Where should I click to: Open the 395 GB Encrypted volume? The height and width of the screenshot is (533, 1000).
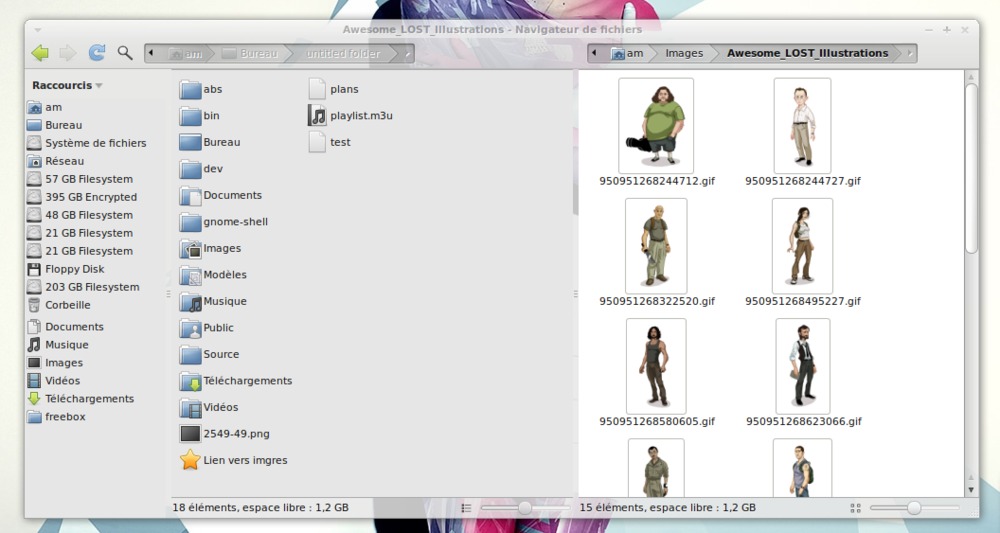click(x=82, y=197)
